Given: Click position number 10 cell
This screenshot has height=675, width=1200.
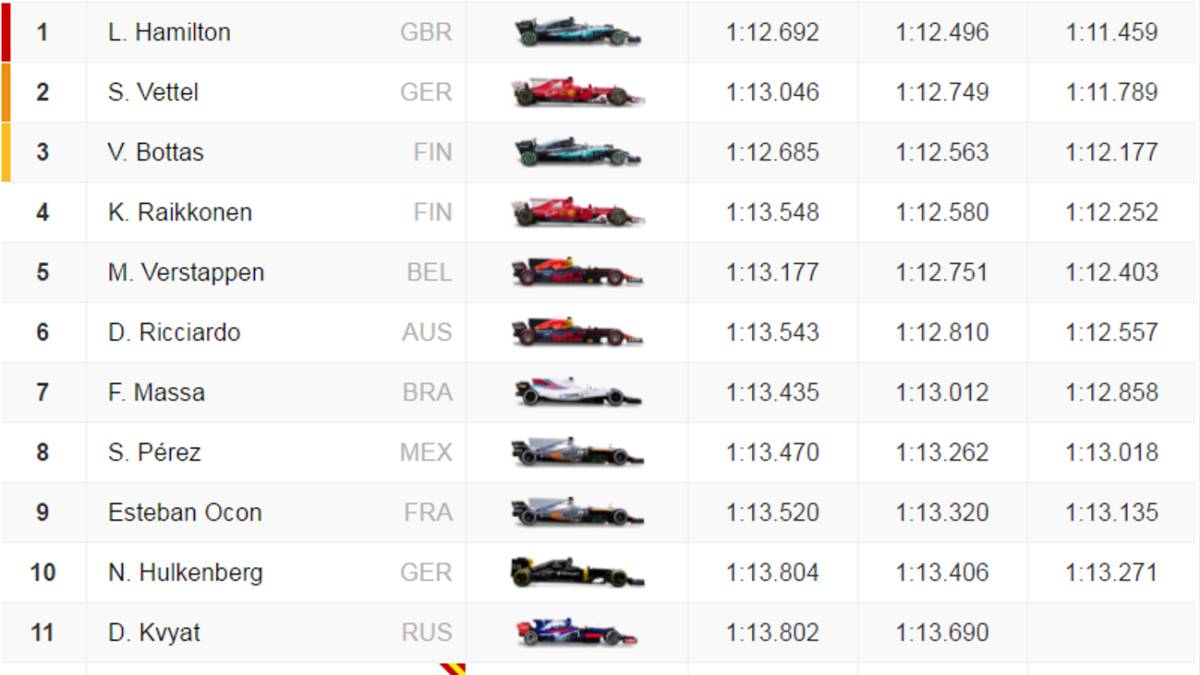Looking at the screenshot, I should 42,572.
